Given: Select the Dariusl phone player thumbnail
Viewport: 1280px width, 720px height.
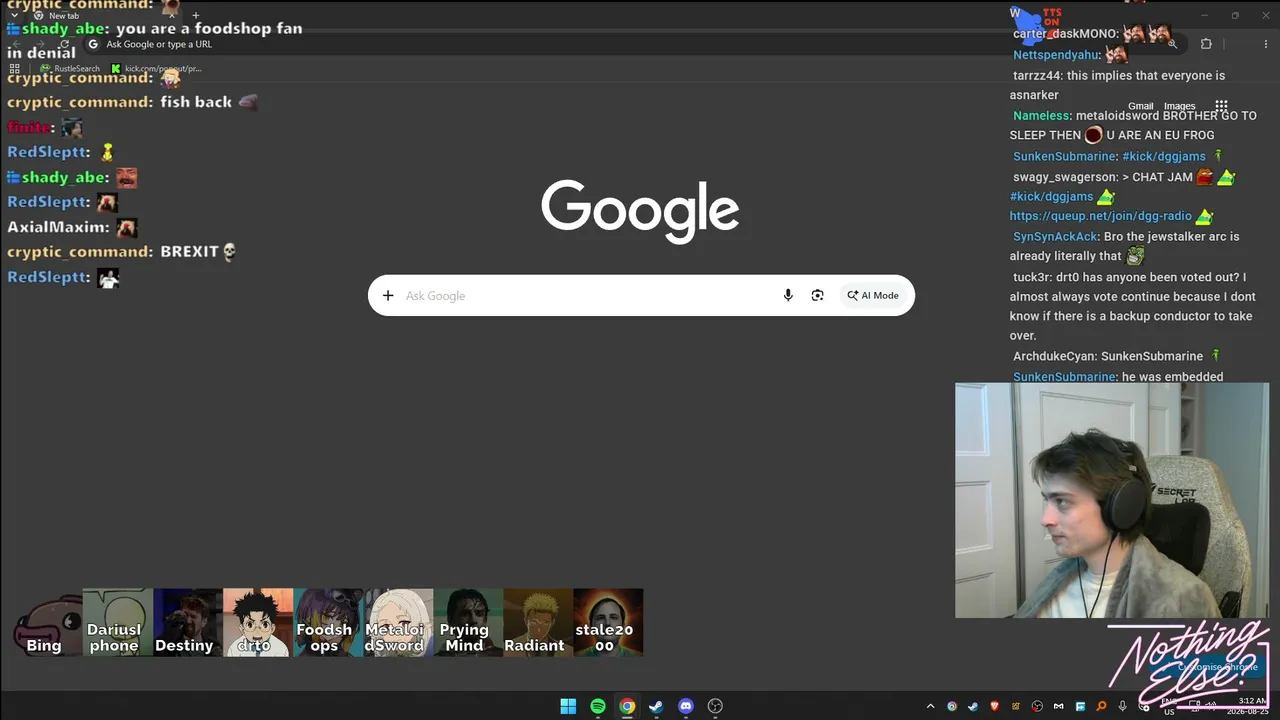Looking at the screenshot, I should (x=117, y=622).
